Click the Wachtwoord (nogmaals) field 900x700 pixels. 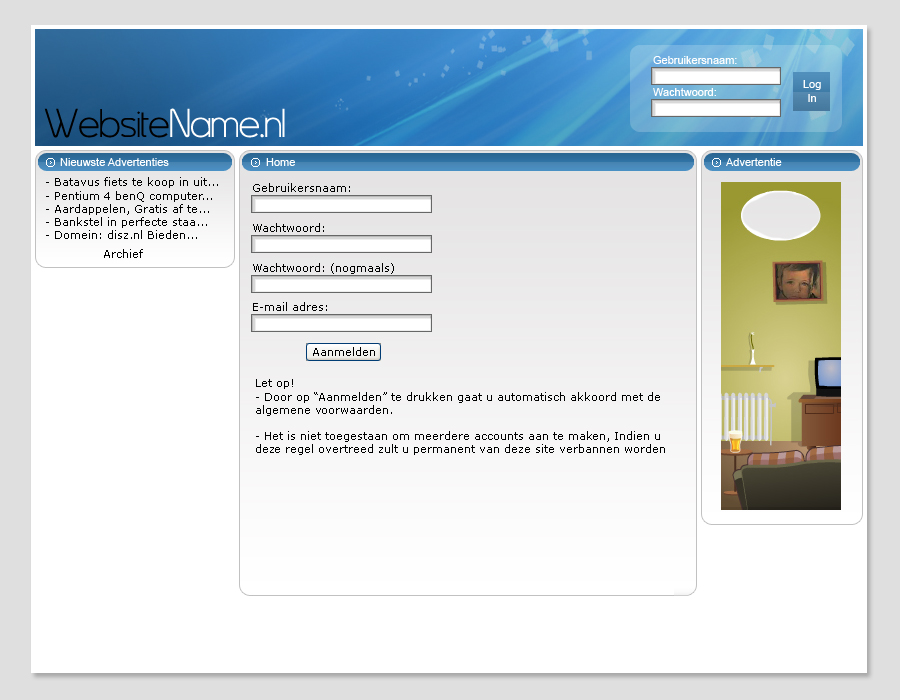(342, 284)
